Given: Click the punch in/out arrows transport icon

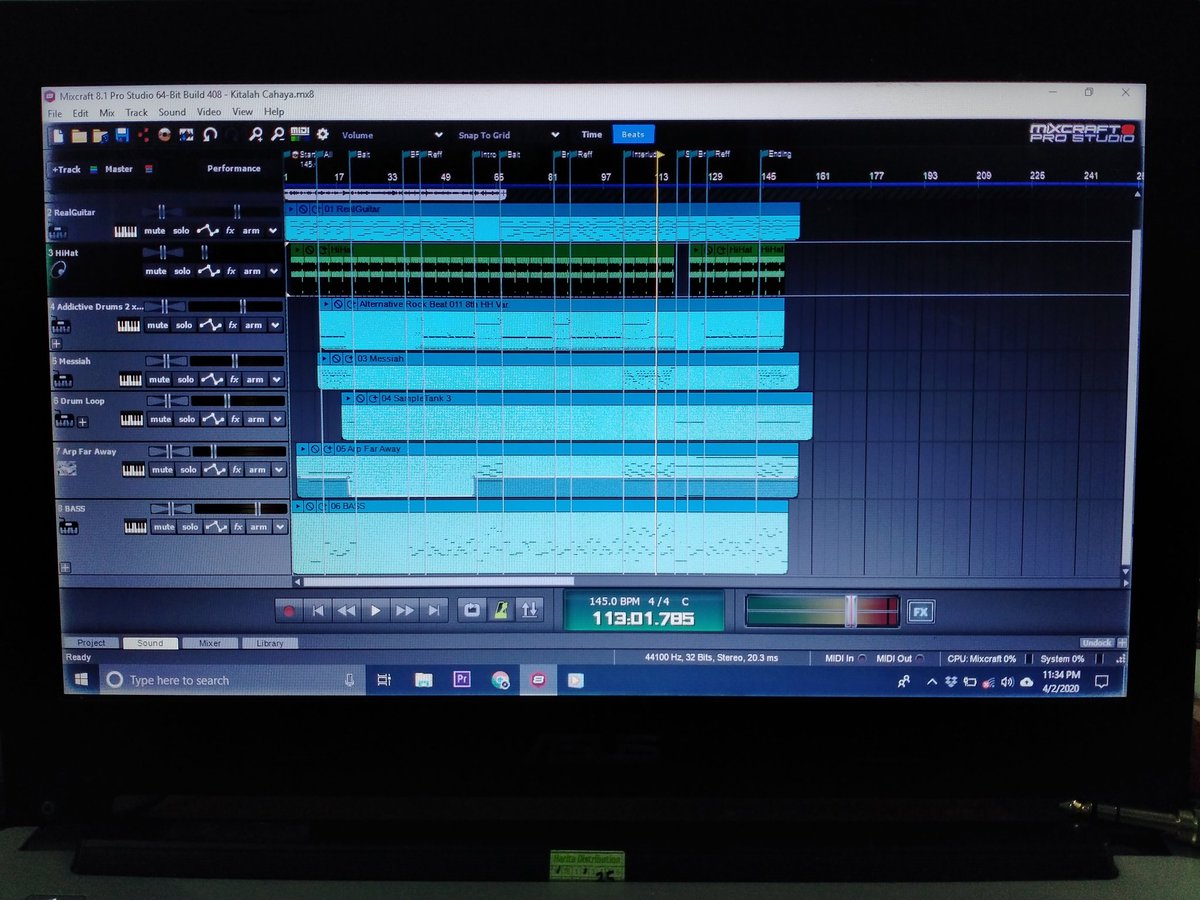Looking at the screenshot, I should pos(530,610).
